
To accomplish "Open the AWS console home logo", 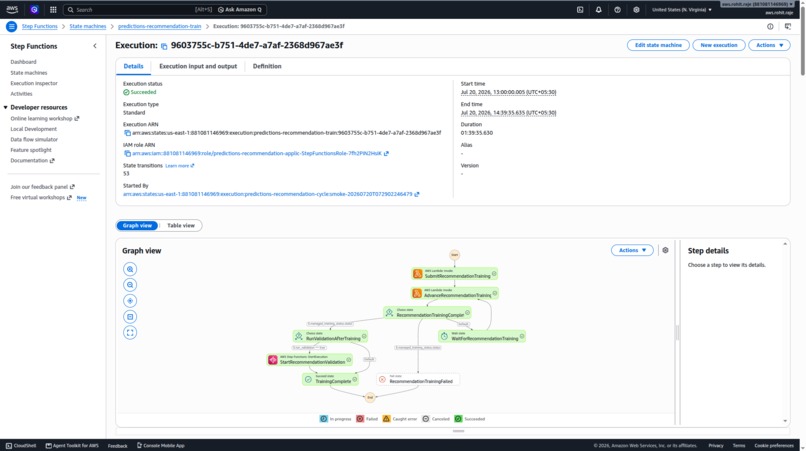I will (x=12, y=9).
